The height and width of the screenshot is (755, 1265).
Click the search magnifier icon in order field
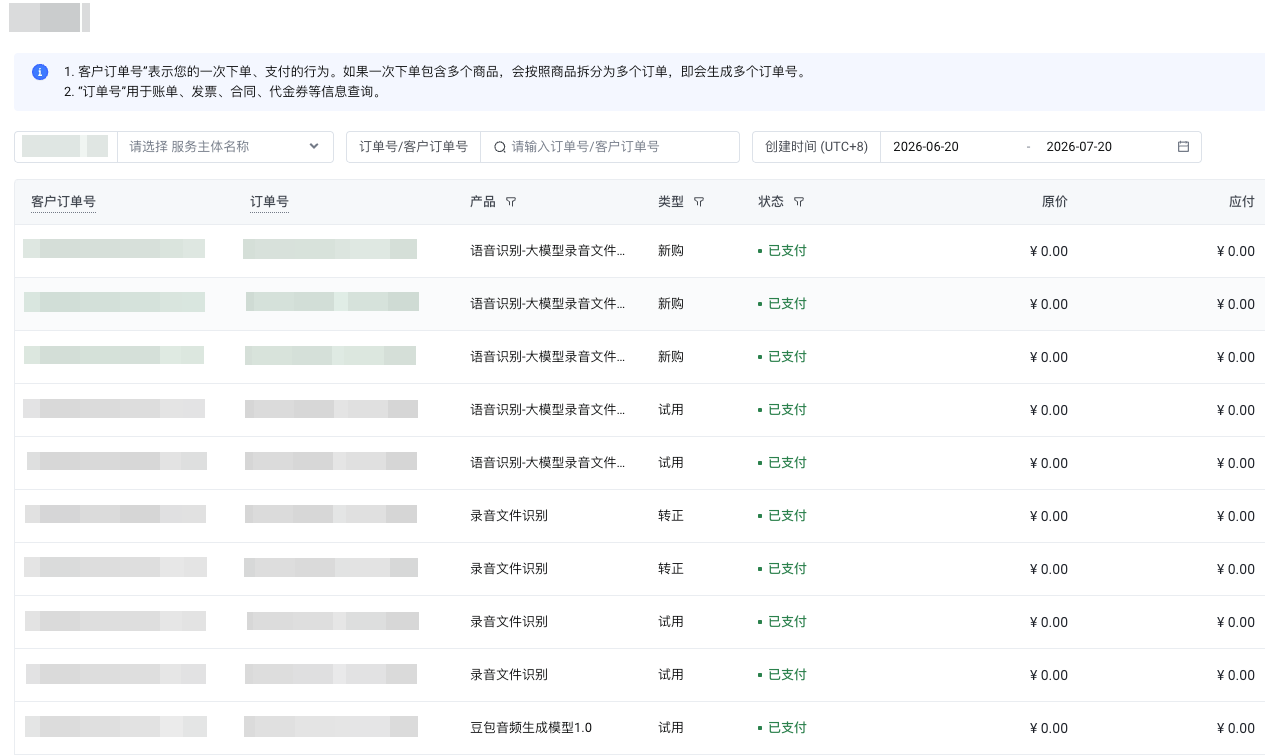click(x=500, y=147)
